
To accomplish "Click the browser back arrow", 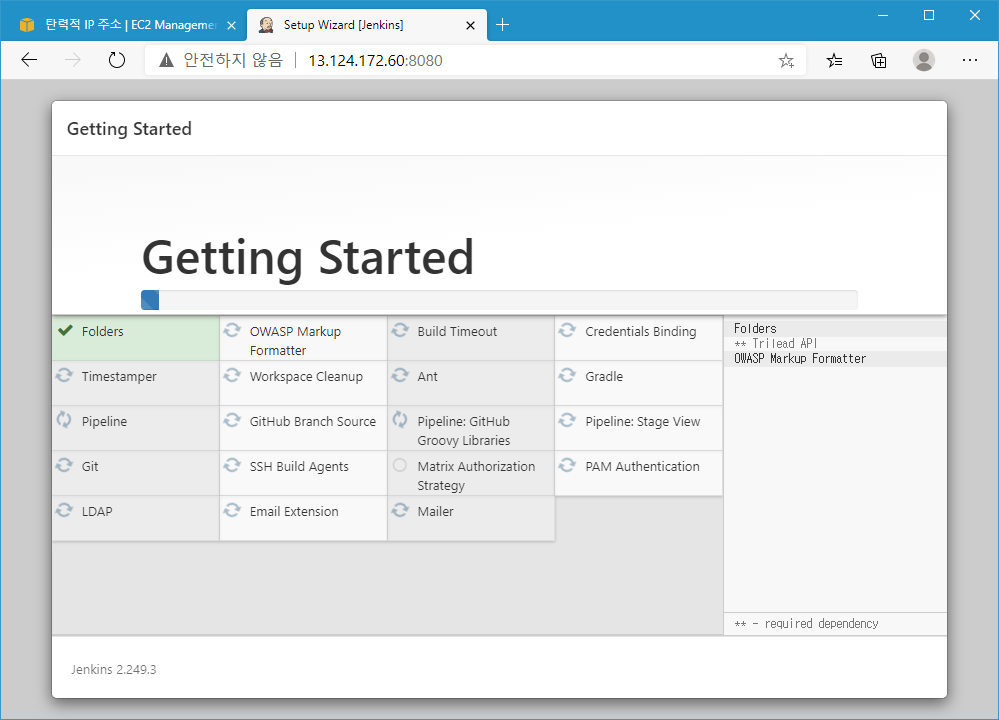I will (29, 61).
